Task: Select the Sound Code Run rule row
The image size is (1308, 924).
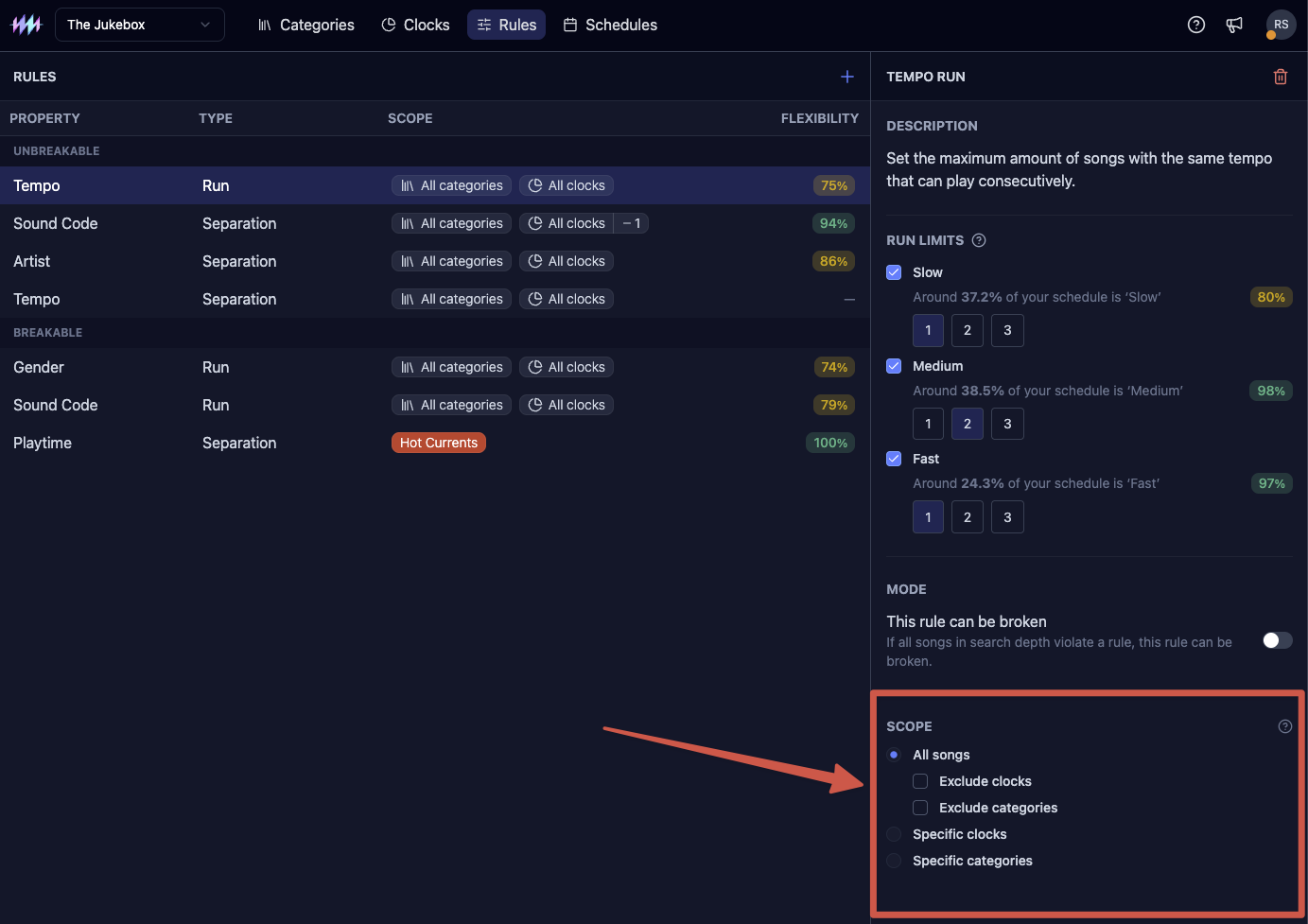Action: pyautogui.click(x=435, y=405)
